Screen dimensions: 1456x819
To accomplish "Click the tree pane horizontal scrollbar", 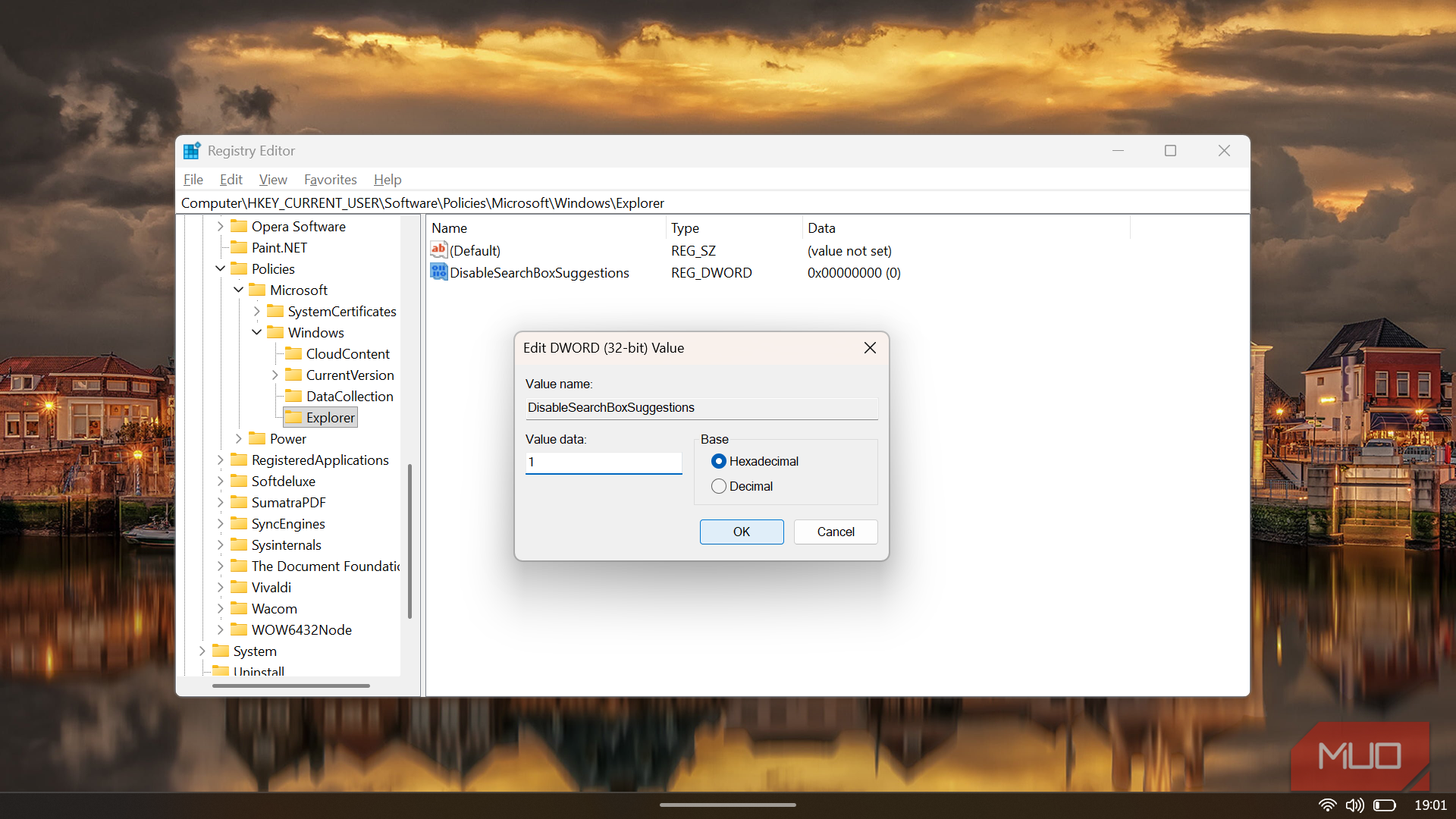I will click(291, 686).
